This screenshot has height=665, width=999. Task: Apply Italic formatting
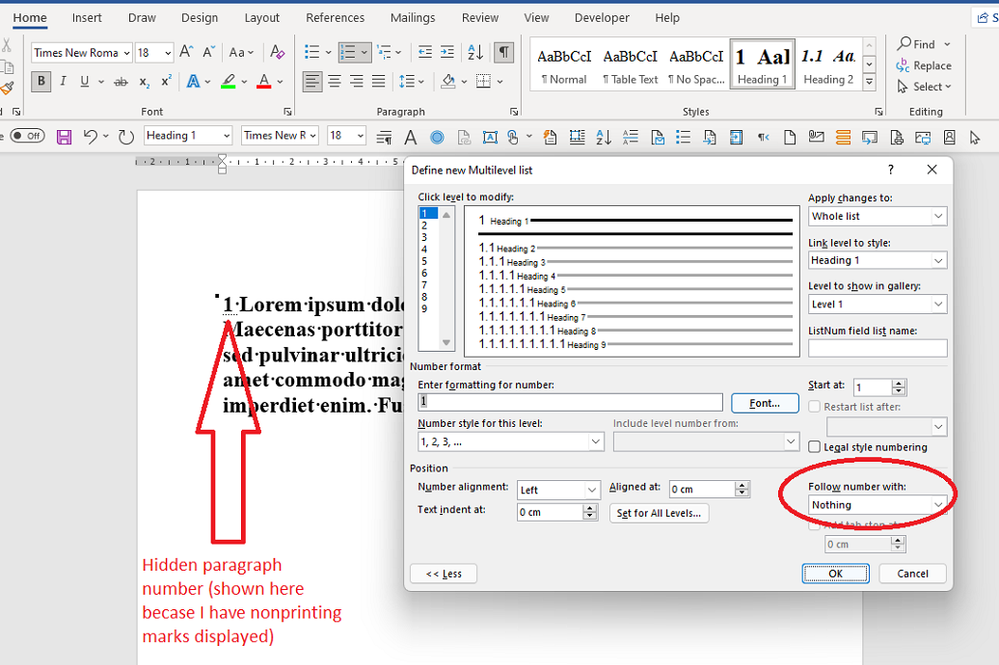click(x=62, y=82)
